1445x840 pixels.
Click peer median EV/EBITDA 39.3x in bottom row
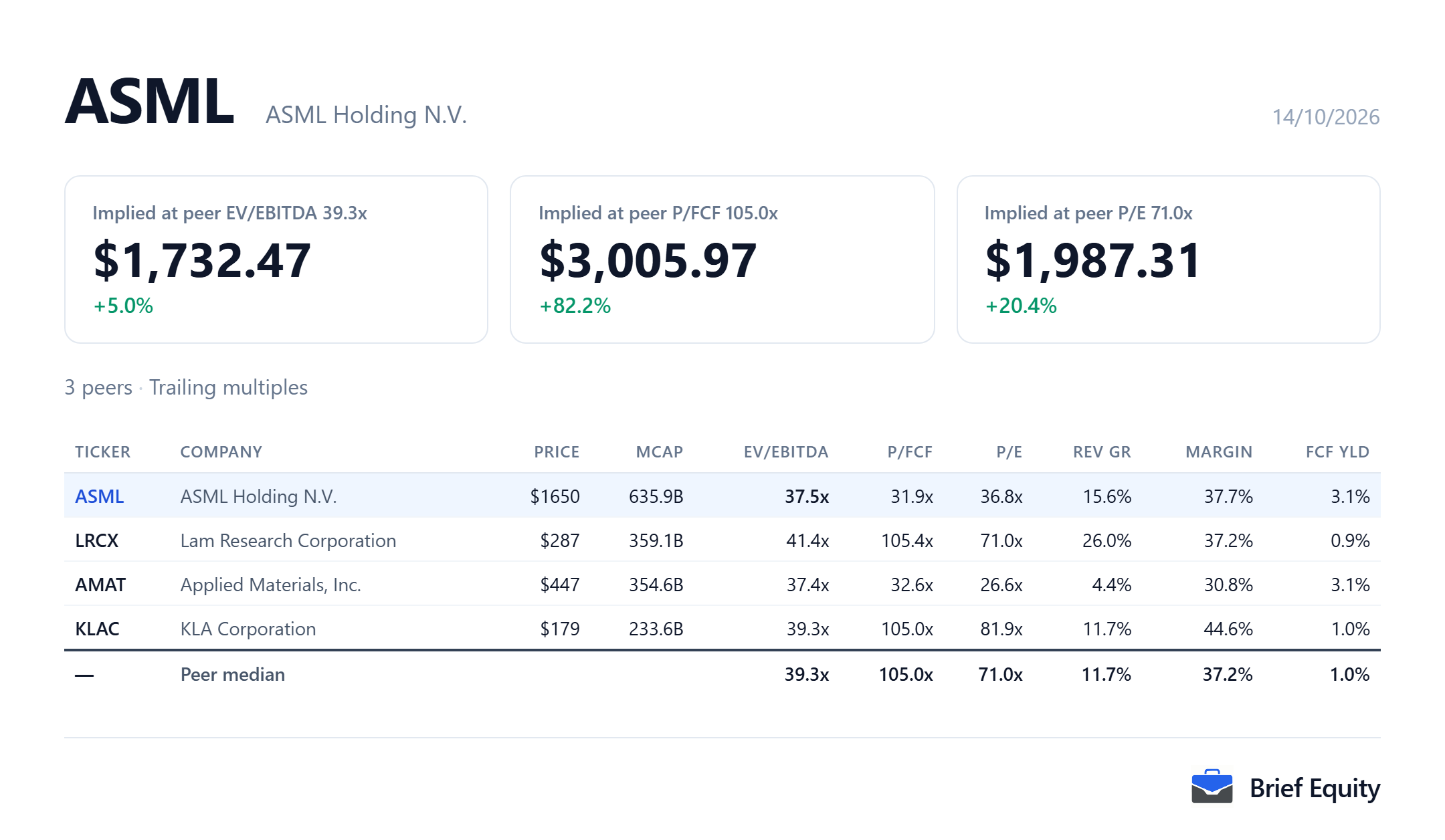807,674
